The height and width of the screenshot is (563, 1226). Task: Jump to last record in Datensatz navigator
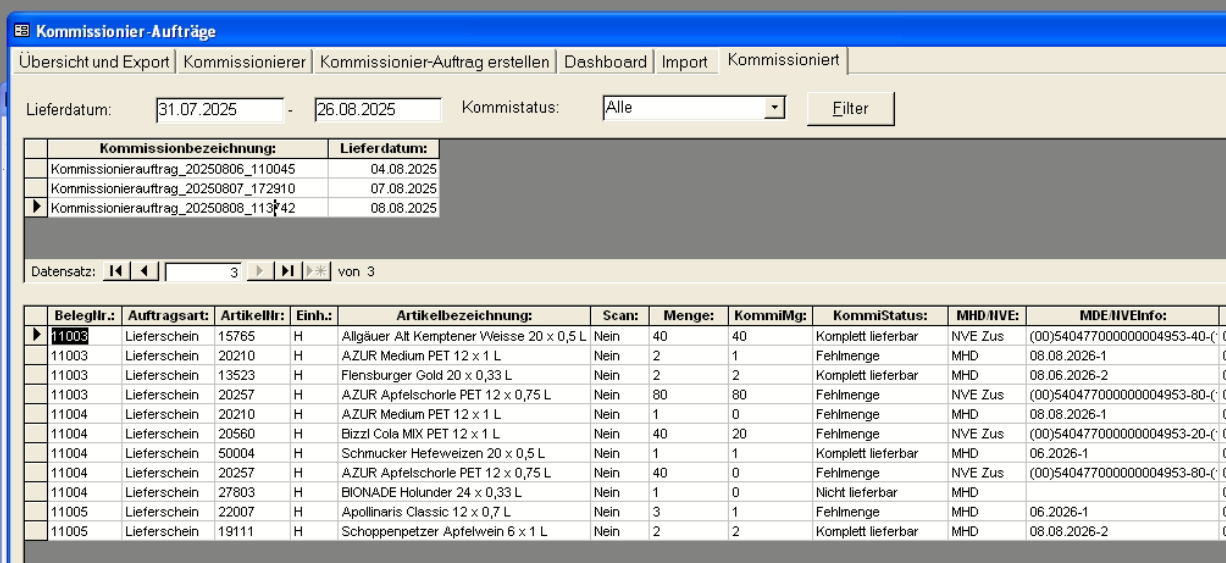[287, 271]
